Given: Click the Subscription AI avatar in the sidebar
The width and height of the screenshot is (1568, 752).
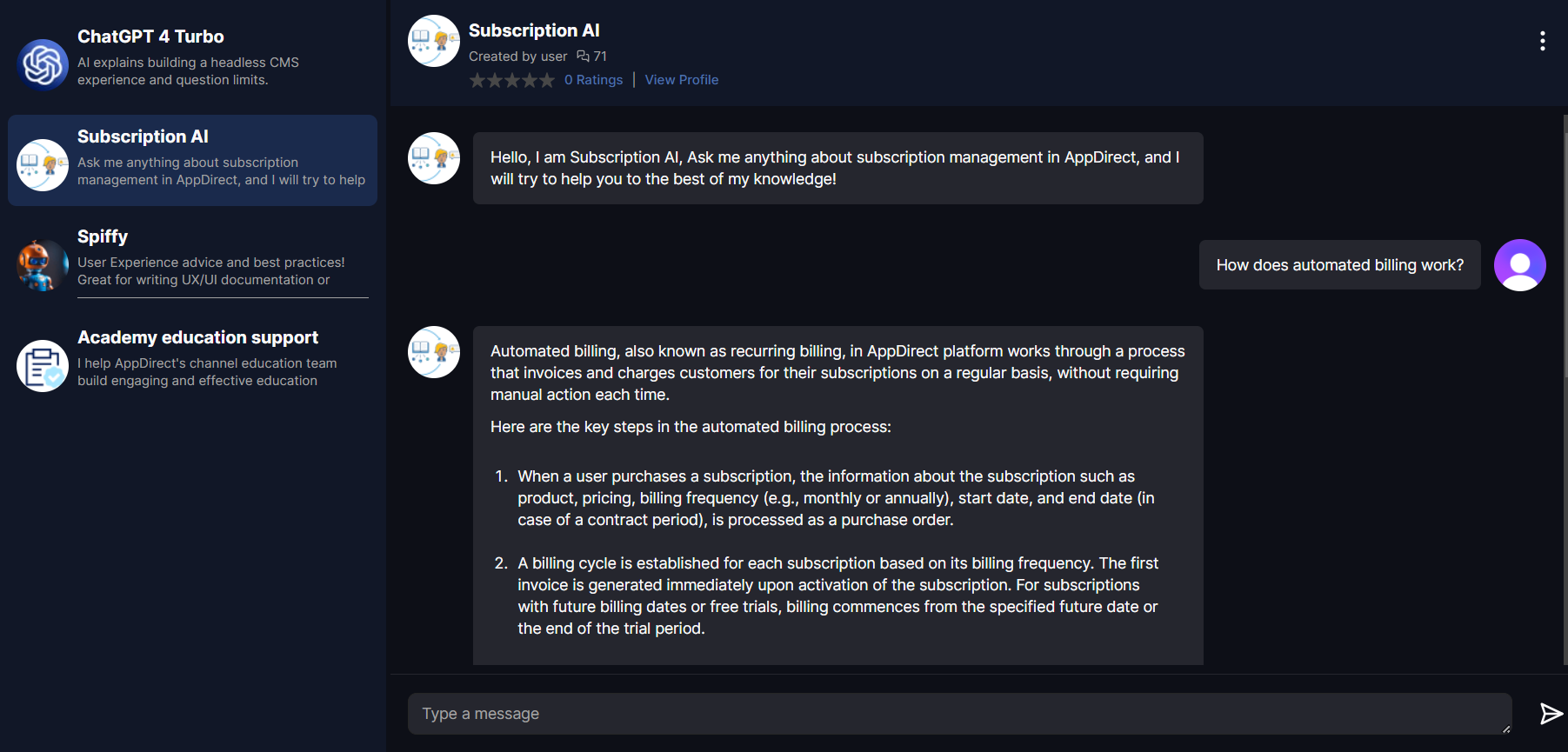Looking at the screenshot, I should pos(43,164).
